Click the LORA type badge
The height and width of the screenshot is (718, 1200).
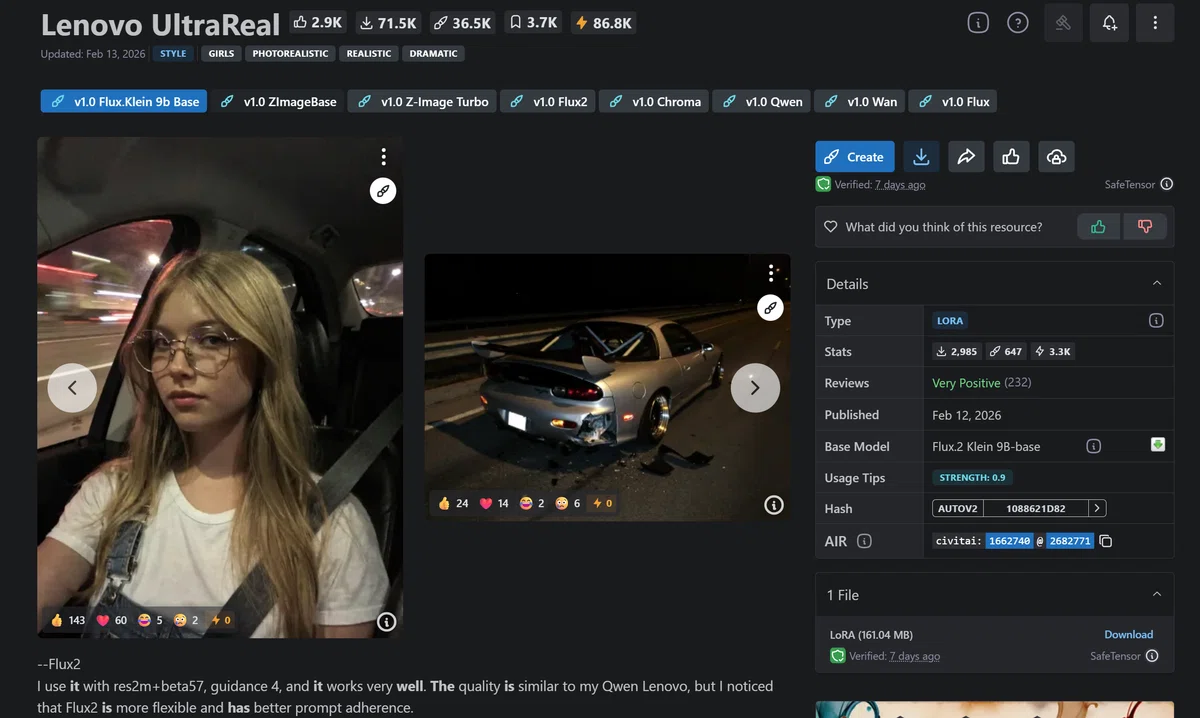[x=950, y=321]
